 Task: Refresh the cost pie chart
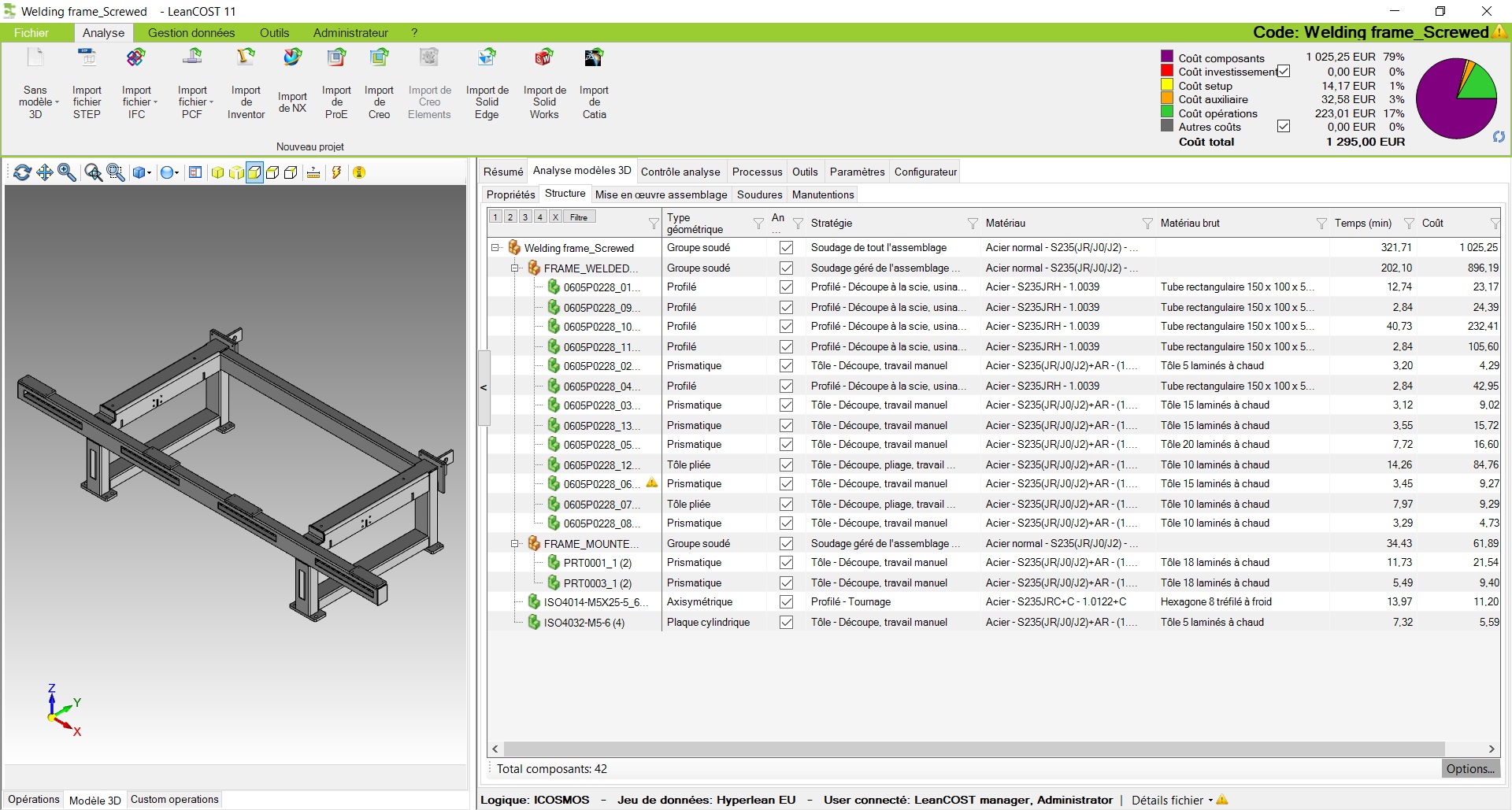pyautogui.click(x=1499, y=137)
